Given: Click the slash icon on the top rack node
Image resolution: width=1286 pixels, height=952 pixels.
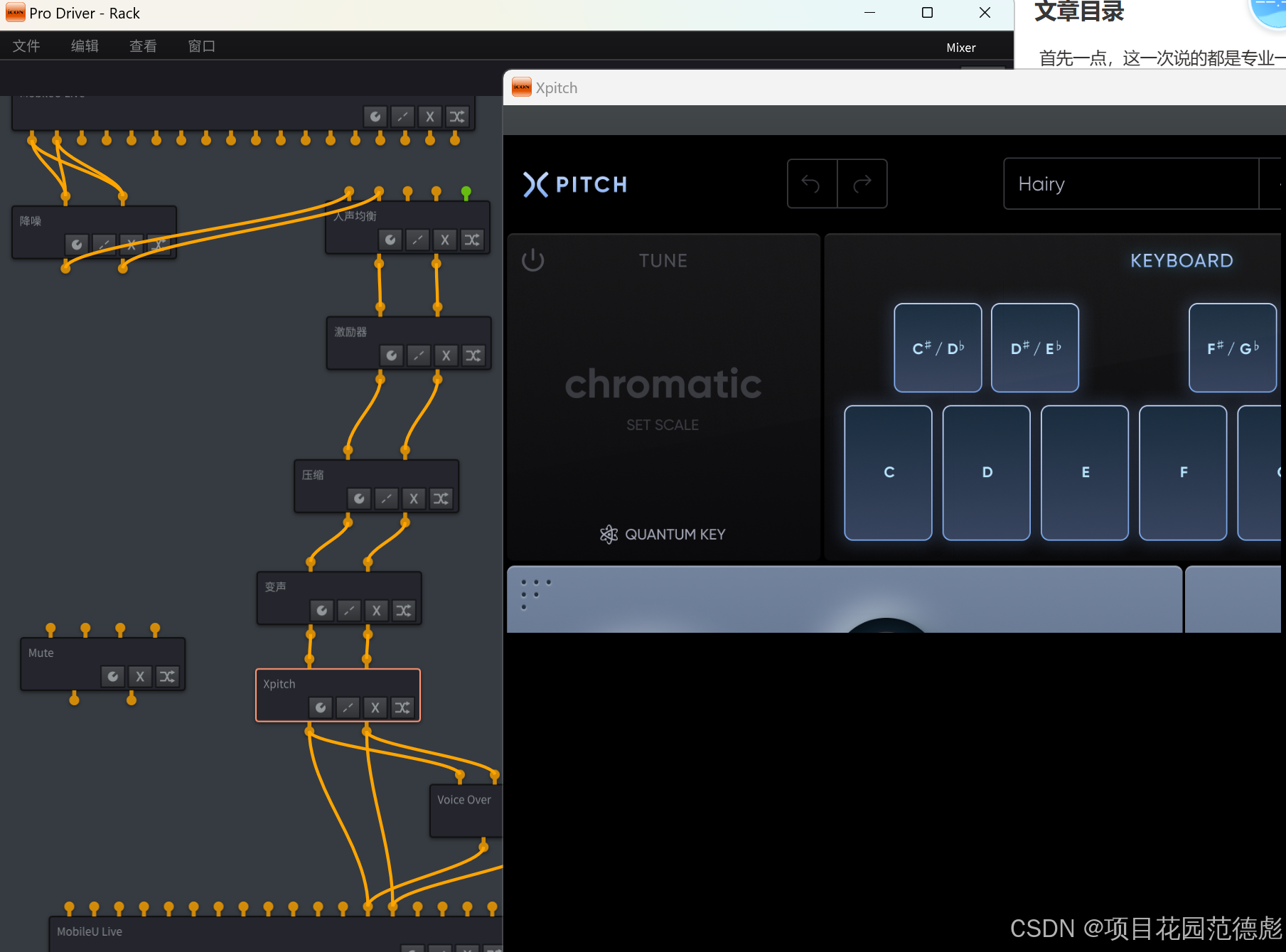Looking at the screenshot, I should point(402,117).
